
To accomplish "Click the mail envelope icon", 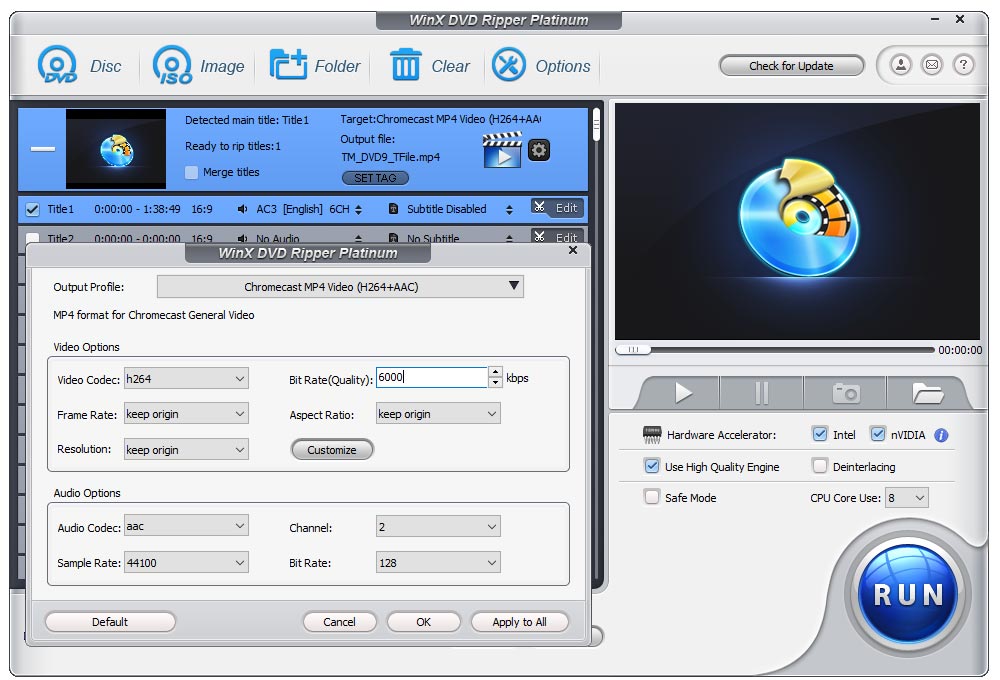I will [932, 65].
